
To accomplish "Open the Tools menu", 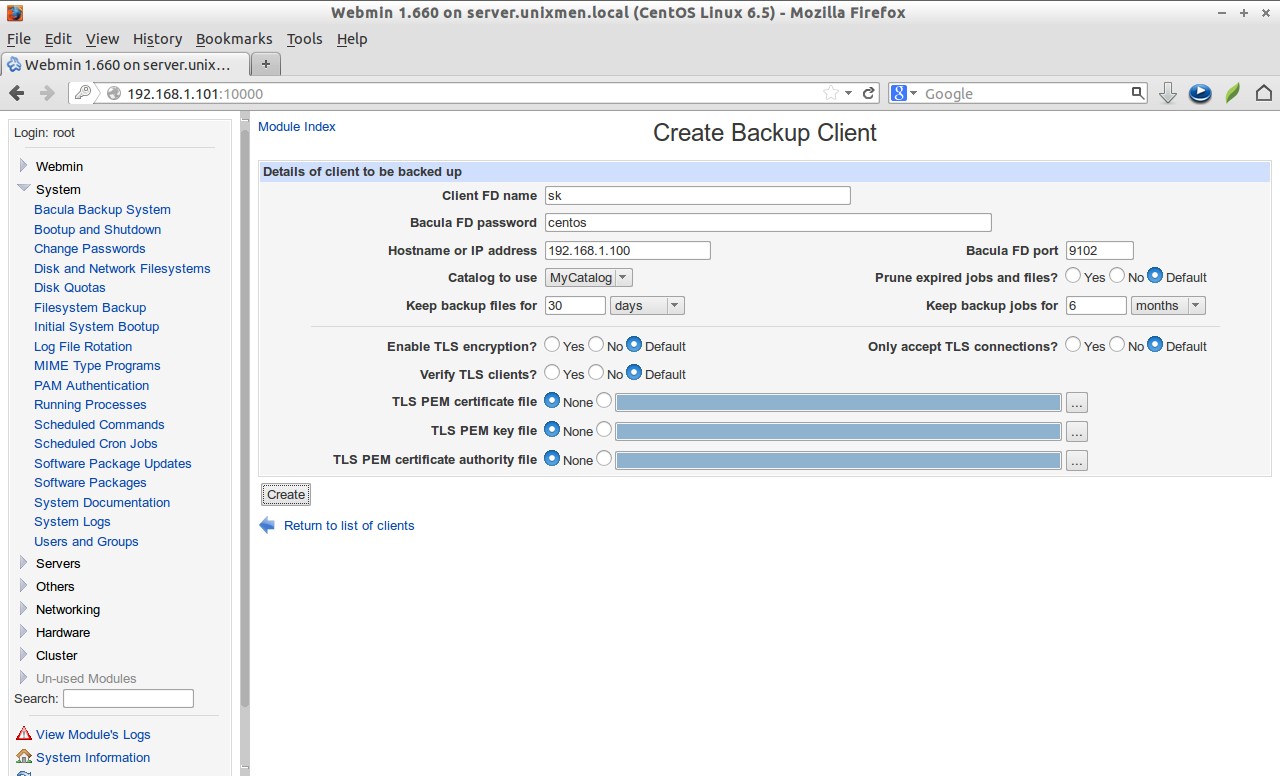I will tap(304, 39).
